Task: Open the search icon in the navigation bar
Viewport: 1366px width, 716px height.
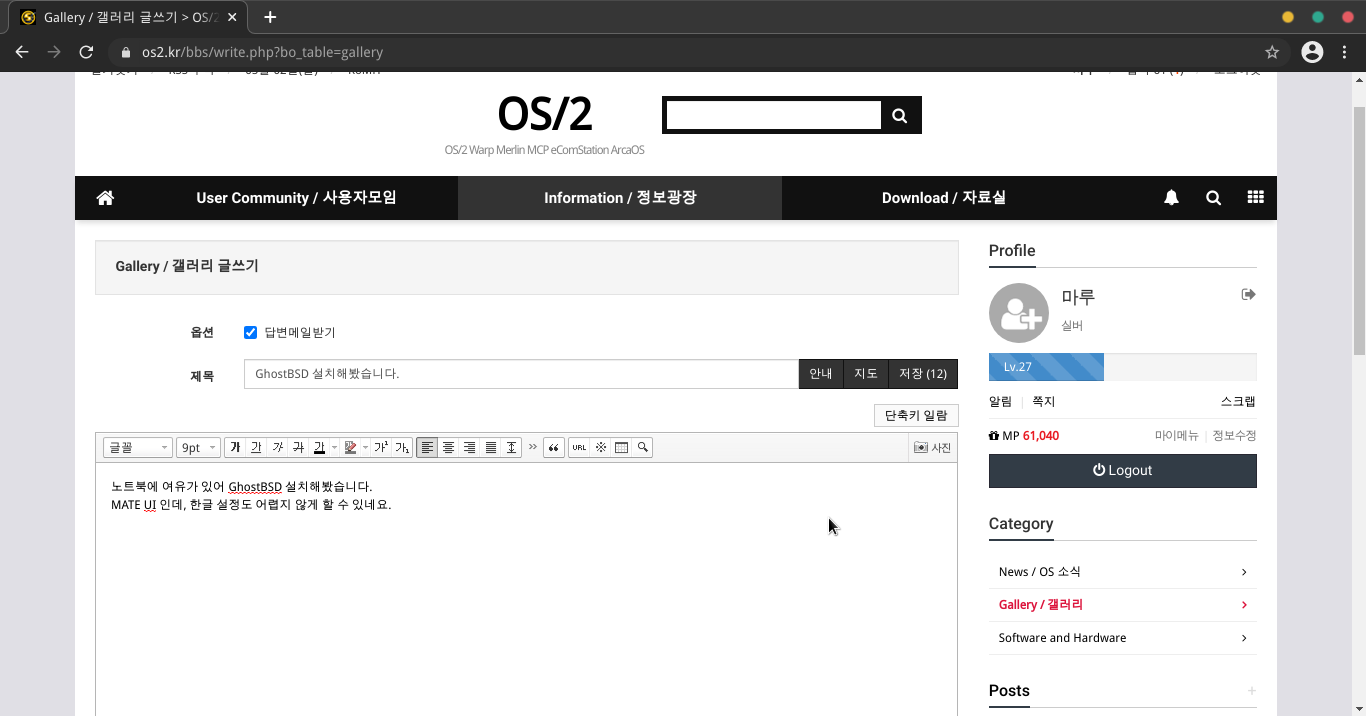Action: coord(1213,198)
